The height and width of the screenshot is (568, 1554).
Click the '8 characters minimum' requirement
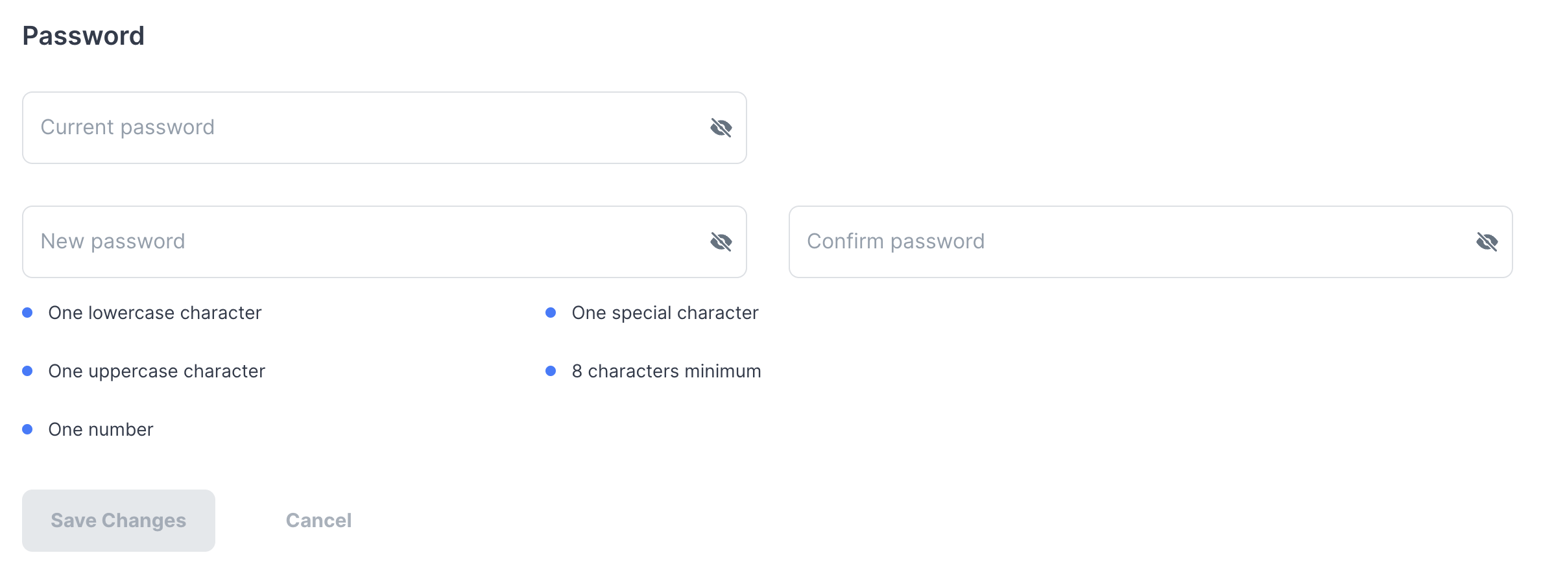666,371
